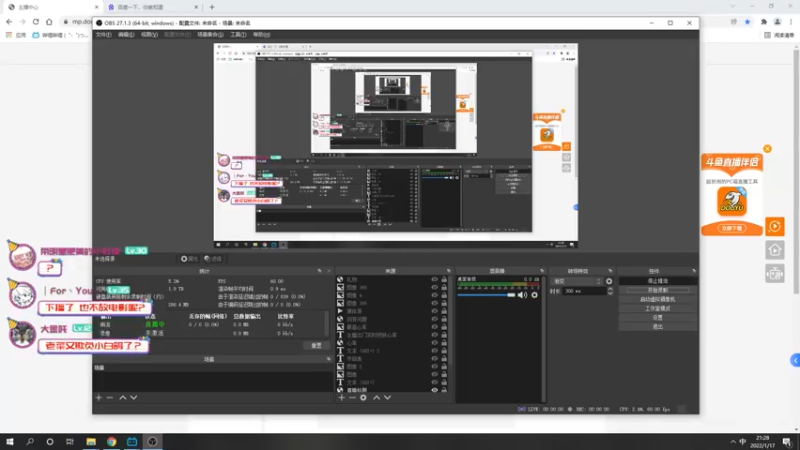Open 文件 menu in OBS
Screen dimensions: 800x450
click(x=104, y=35)
